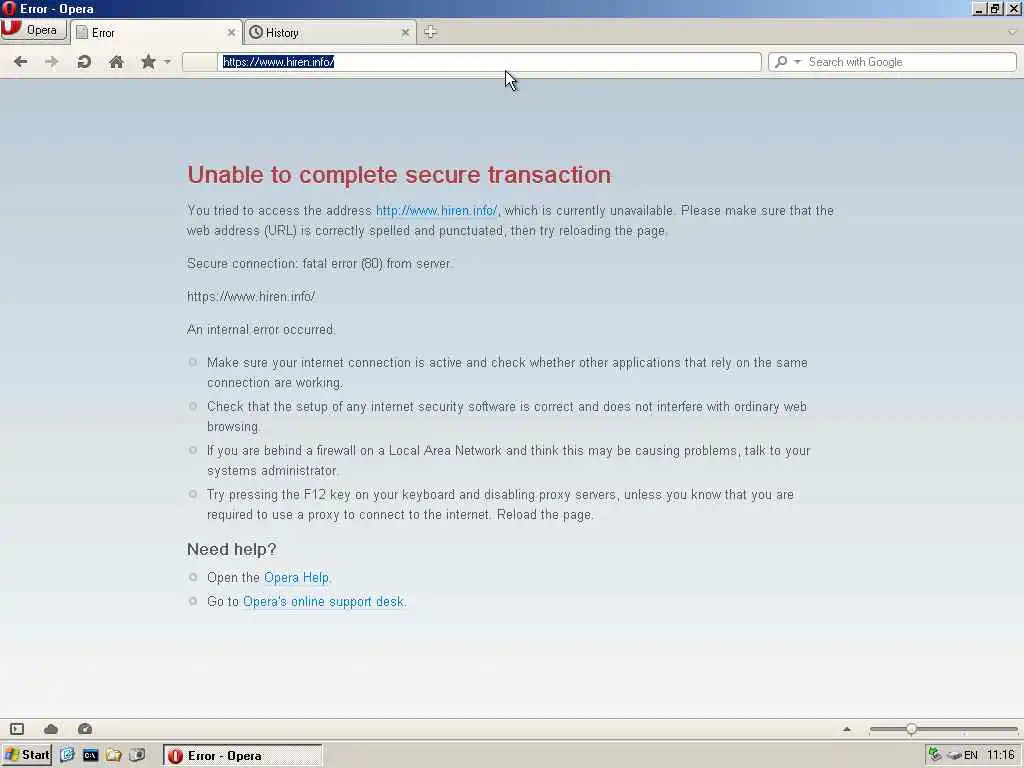Close the History tab
The width and height of the screenshot is (1024, 768).
click(x=405, y=33)
